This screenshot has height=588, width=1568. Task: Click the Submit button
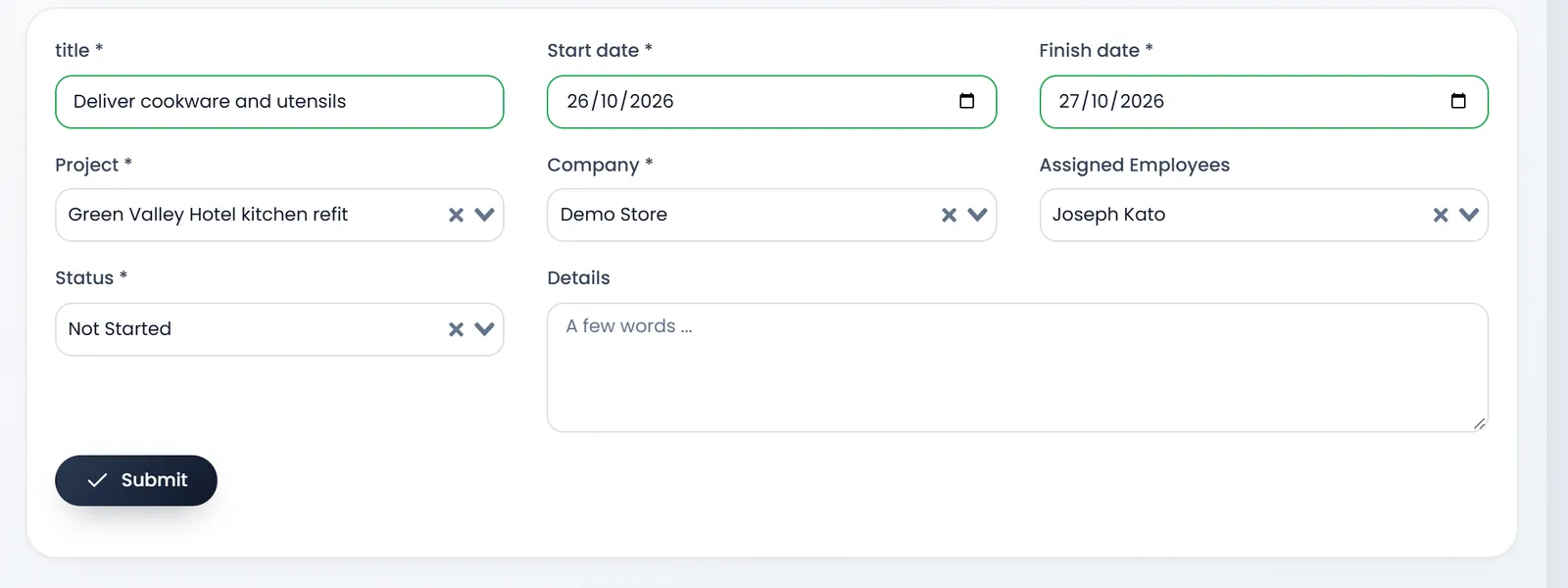pyautogui.click(x=136, y=480)
